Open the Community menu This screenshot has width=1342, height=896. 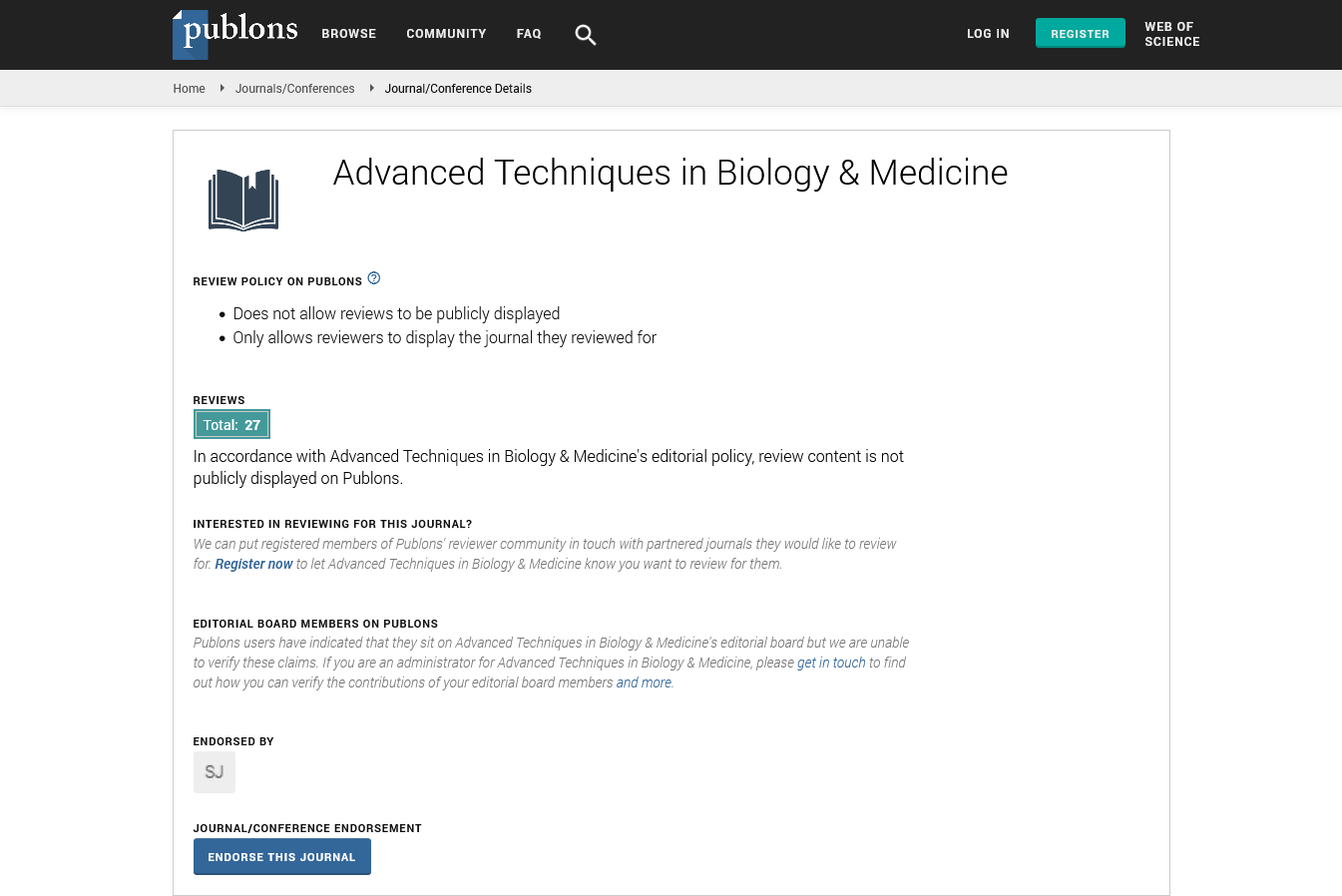446,34
